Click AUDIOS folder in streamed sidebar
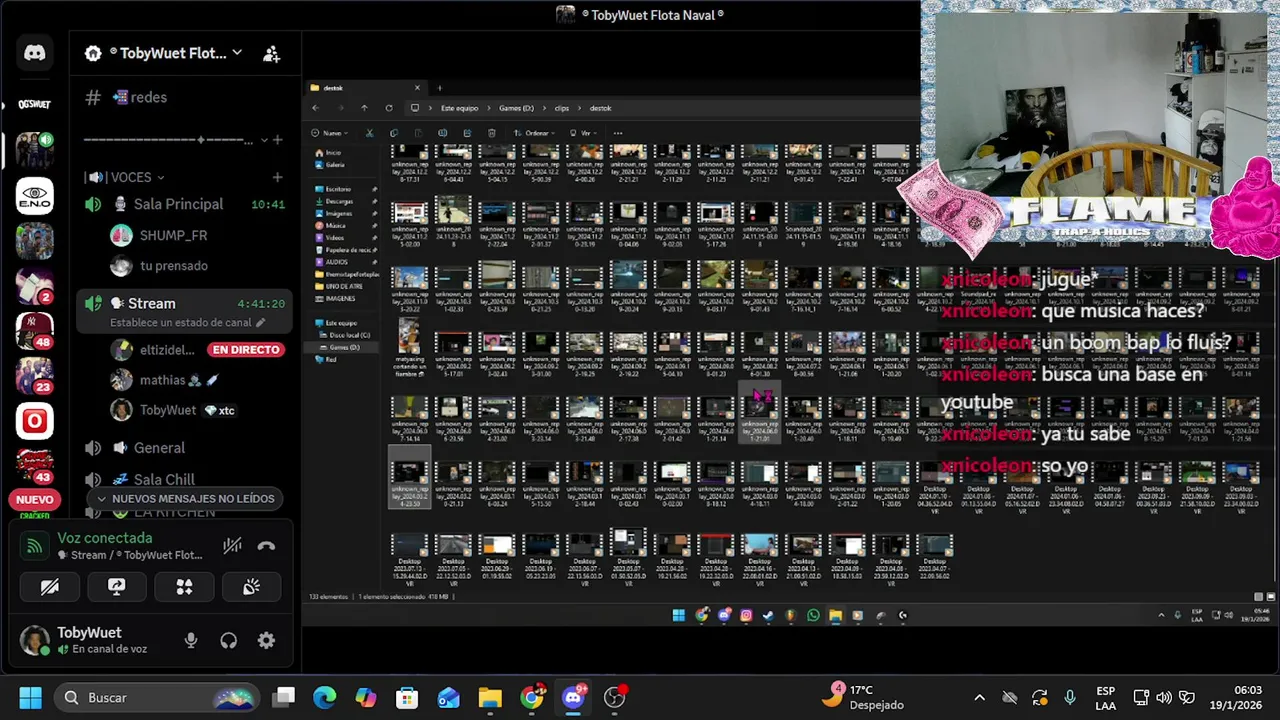Image resolution: width=1280 pixels, height=720 pixels. [x=337, y=262]
